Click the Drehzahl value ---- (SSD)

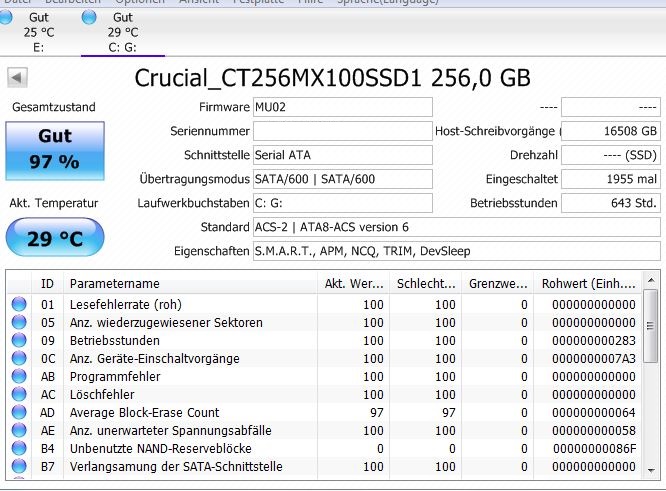tap(611, 155)
